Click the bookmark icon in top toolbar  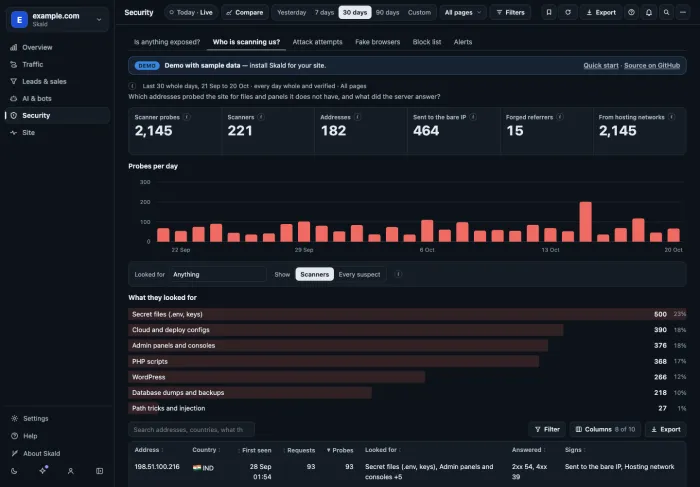tap(549, 12)
